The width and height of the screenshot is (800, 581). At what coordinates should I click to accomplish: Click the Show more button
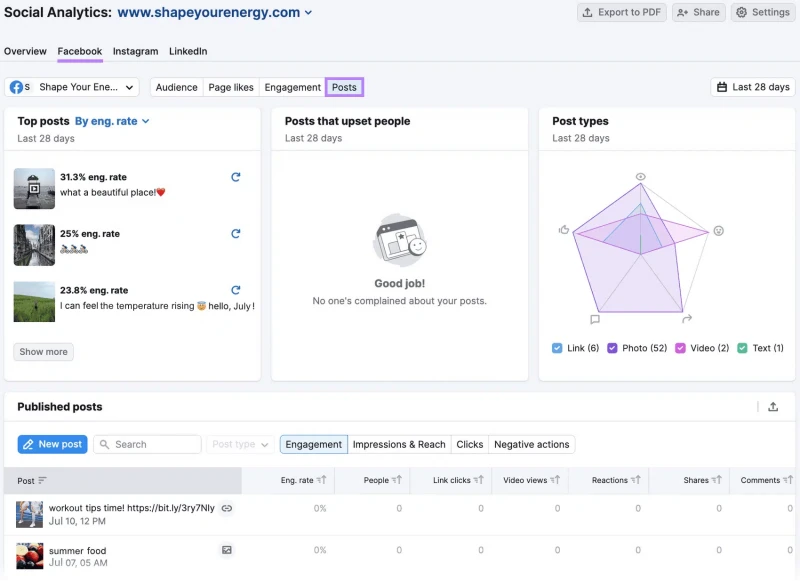pos(43,351)
